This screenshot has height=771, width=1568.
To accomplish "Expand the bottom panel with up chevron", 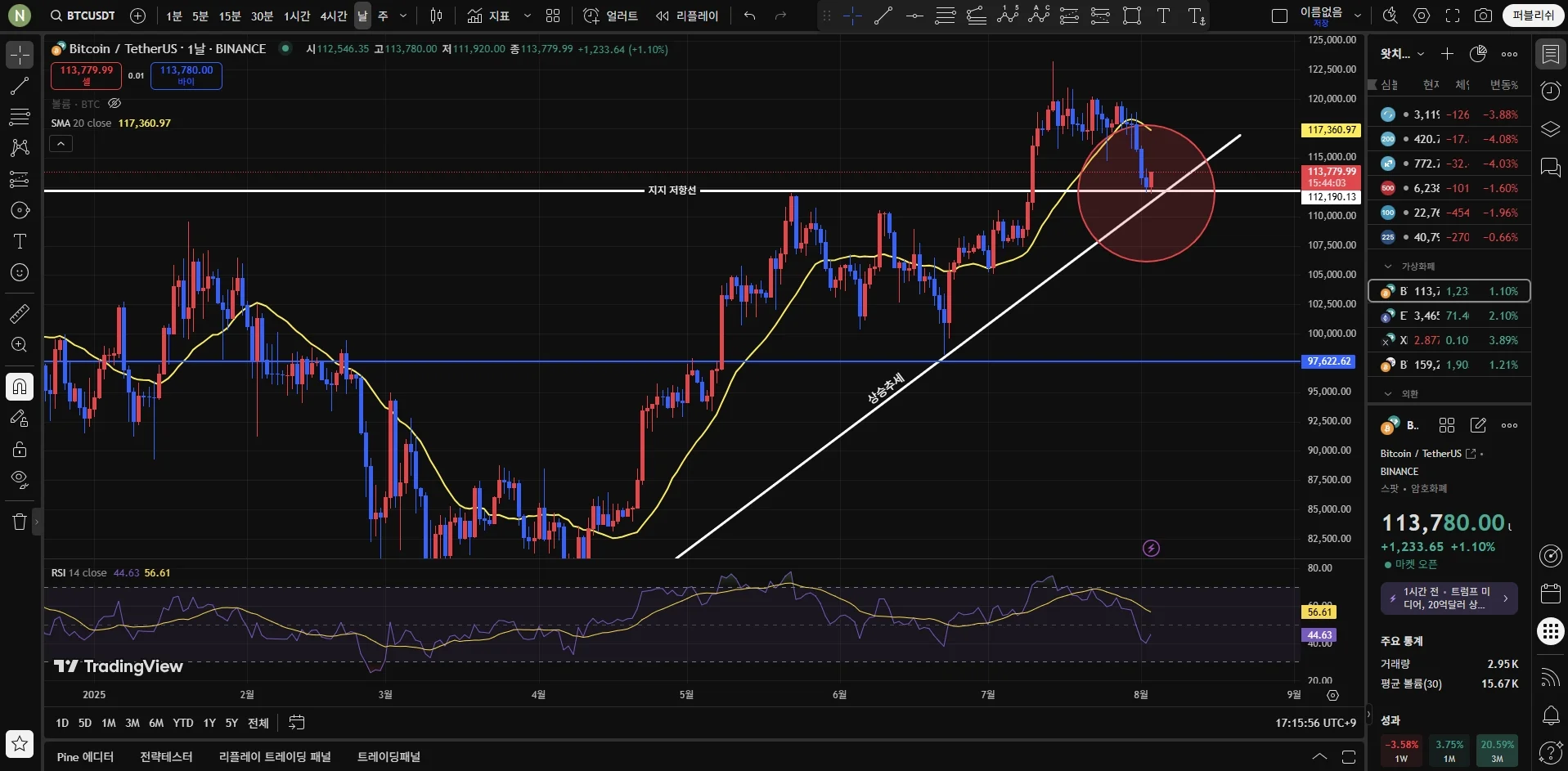I will (1319, 756).
